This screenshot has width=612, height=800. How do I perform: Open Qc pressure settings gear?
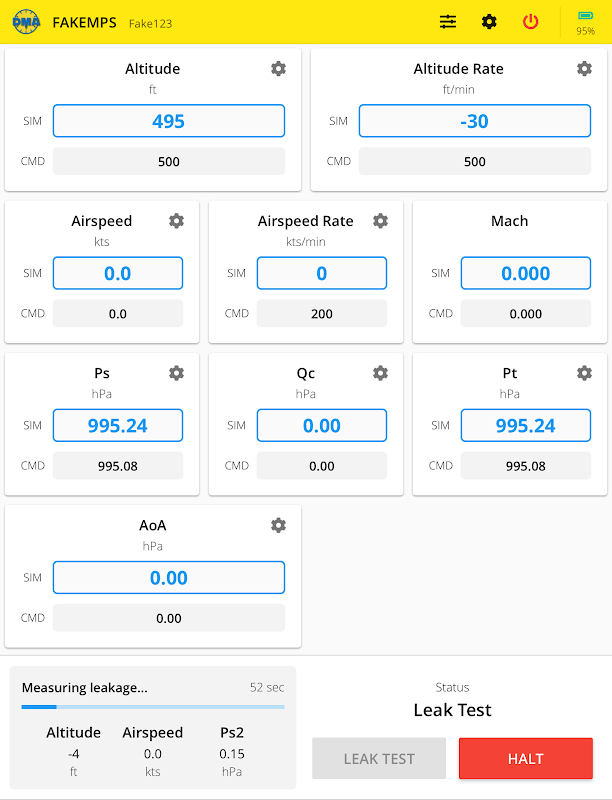(381, 372)
